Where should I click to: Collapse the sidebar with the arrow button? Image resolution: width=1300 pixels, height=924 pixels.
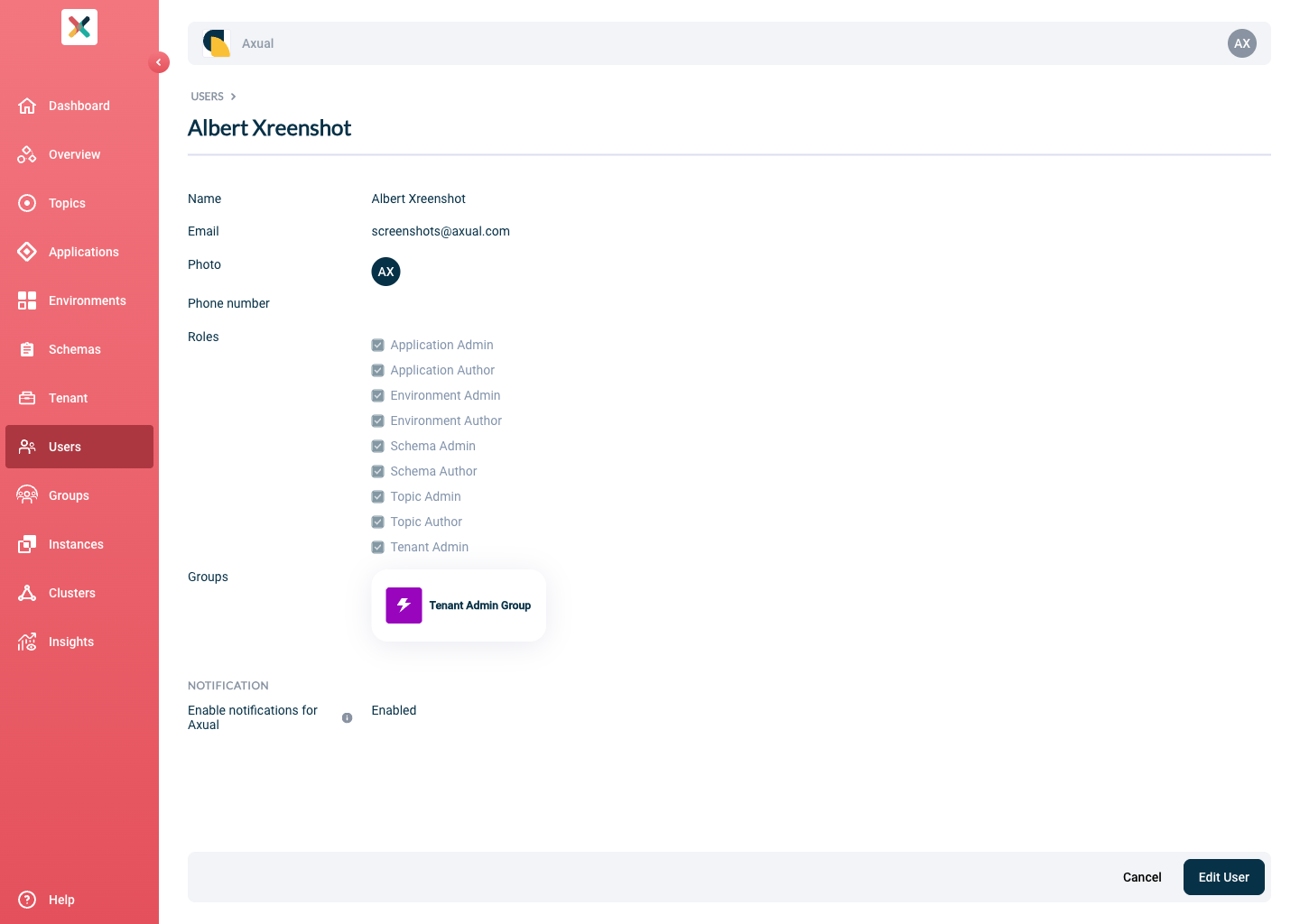159,62
